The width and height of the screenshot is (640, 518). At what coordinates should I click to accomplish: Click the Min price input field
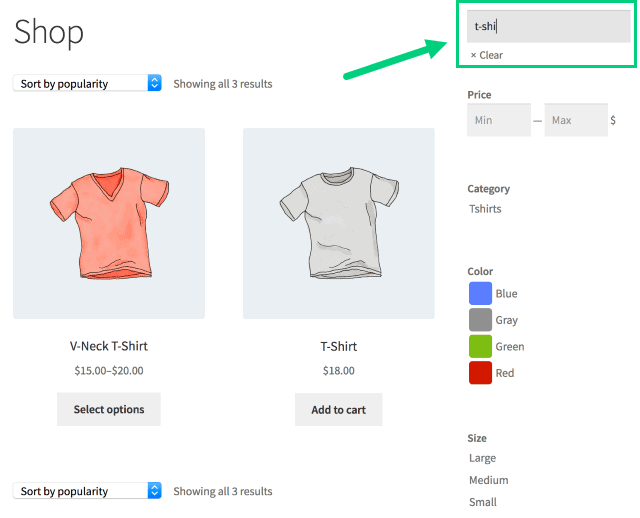499,120
